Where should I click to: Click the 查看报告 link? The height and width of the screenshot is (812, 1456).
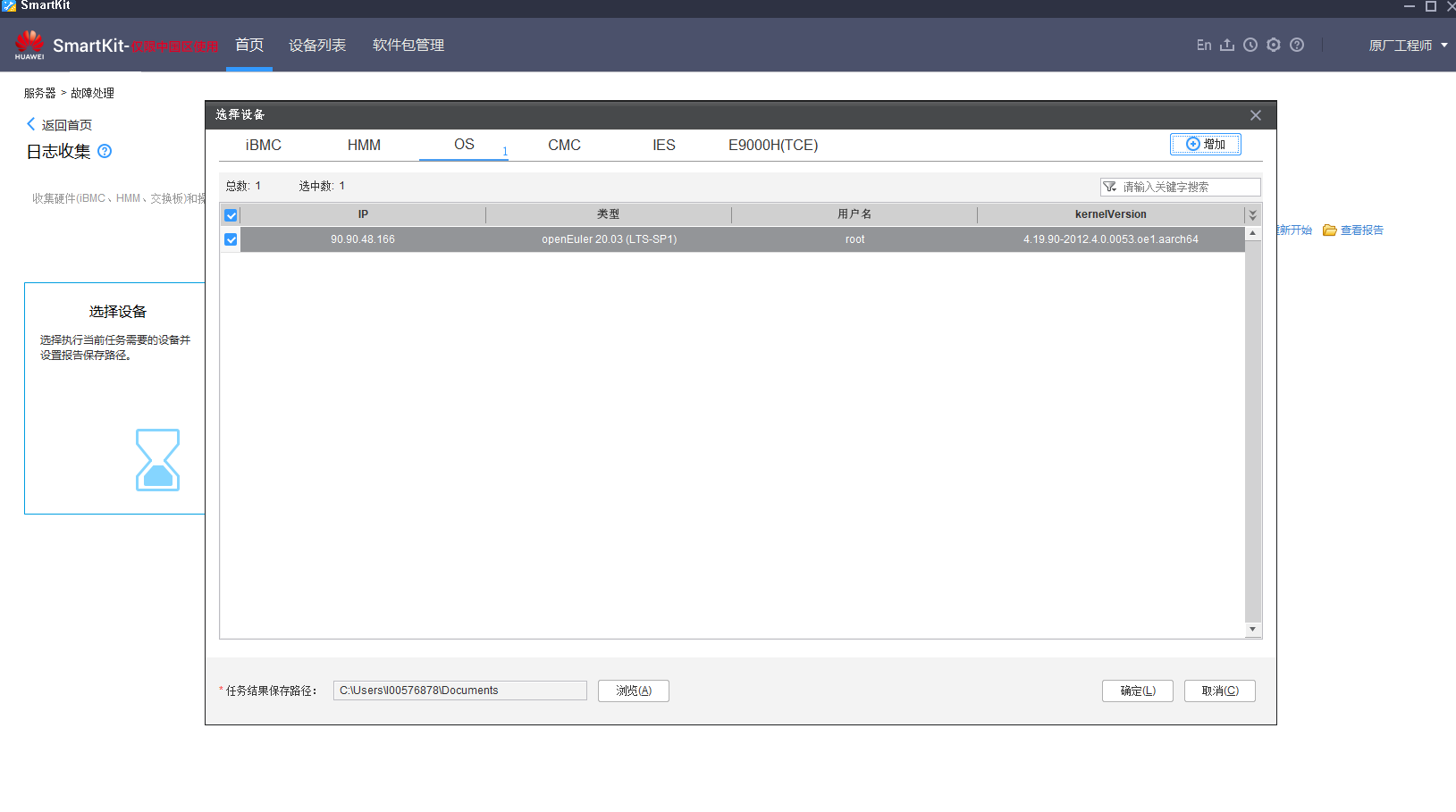(x=1362, y=230)
